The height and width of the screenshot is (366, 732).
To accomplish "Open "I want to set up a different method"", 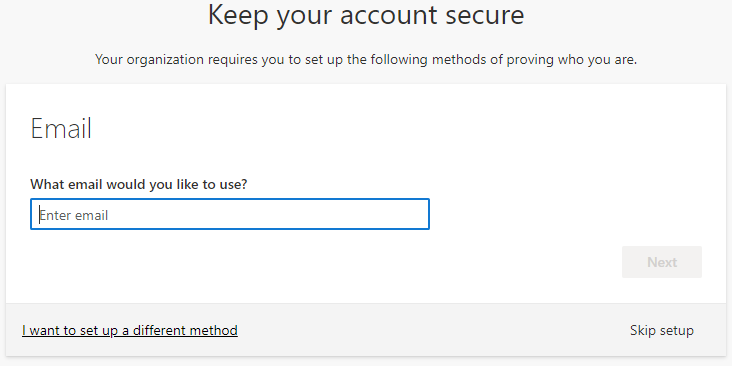I will tap(130, 331).
